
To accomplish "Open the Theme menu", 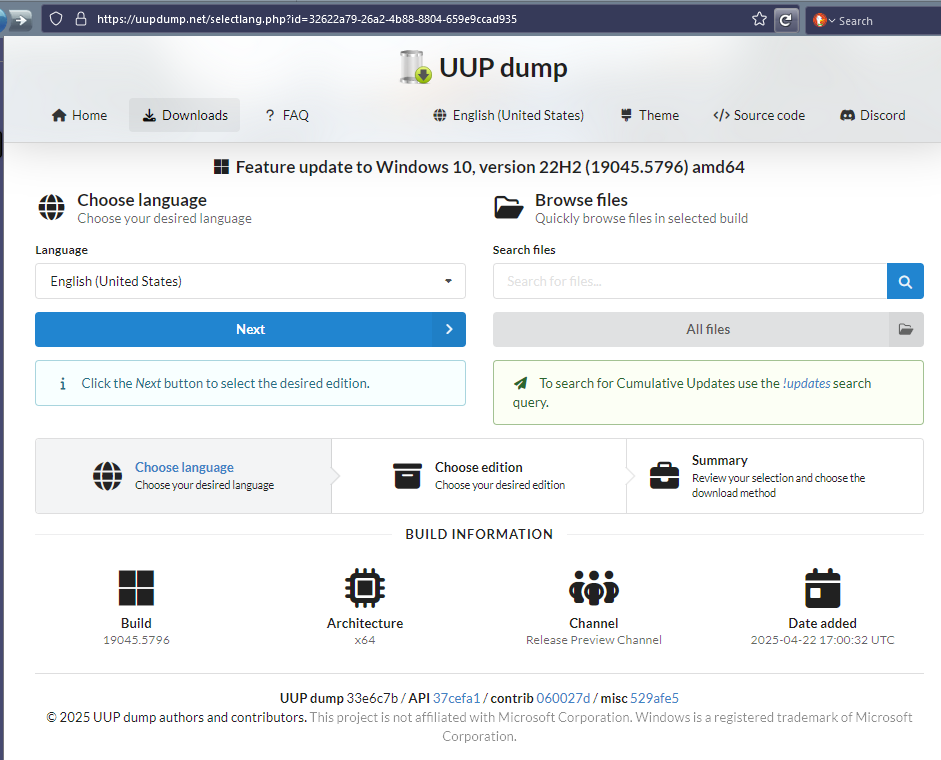I will coord(649,115).
